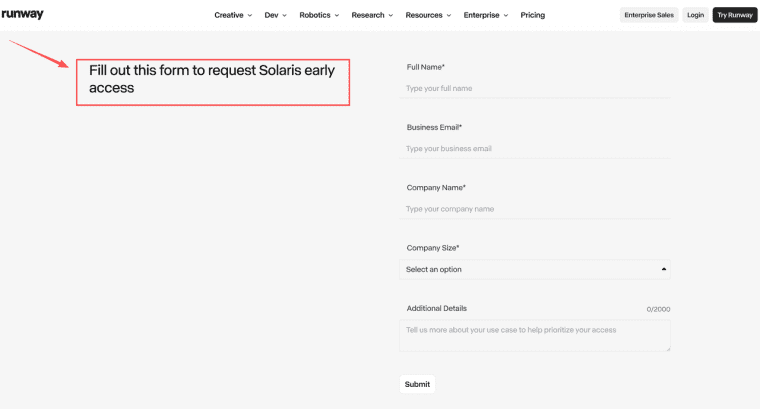Viewport: 760px width, 409px height.
Task: Click the Enterprise Sales button
Action: [x=649, y=15]
